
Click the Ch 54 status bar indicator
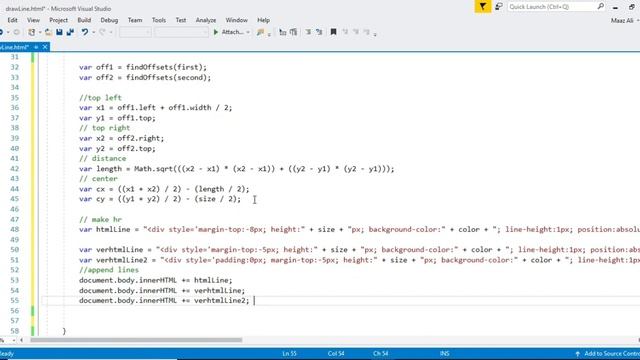tap(380, 354)
